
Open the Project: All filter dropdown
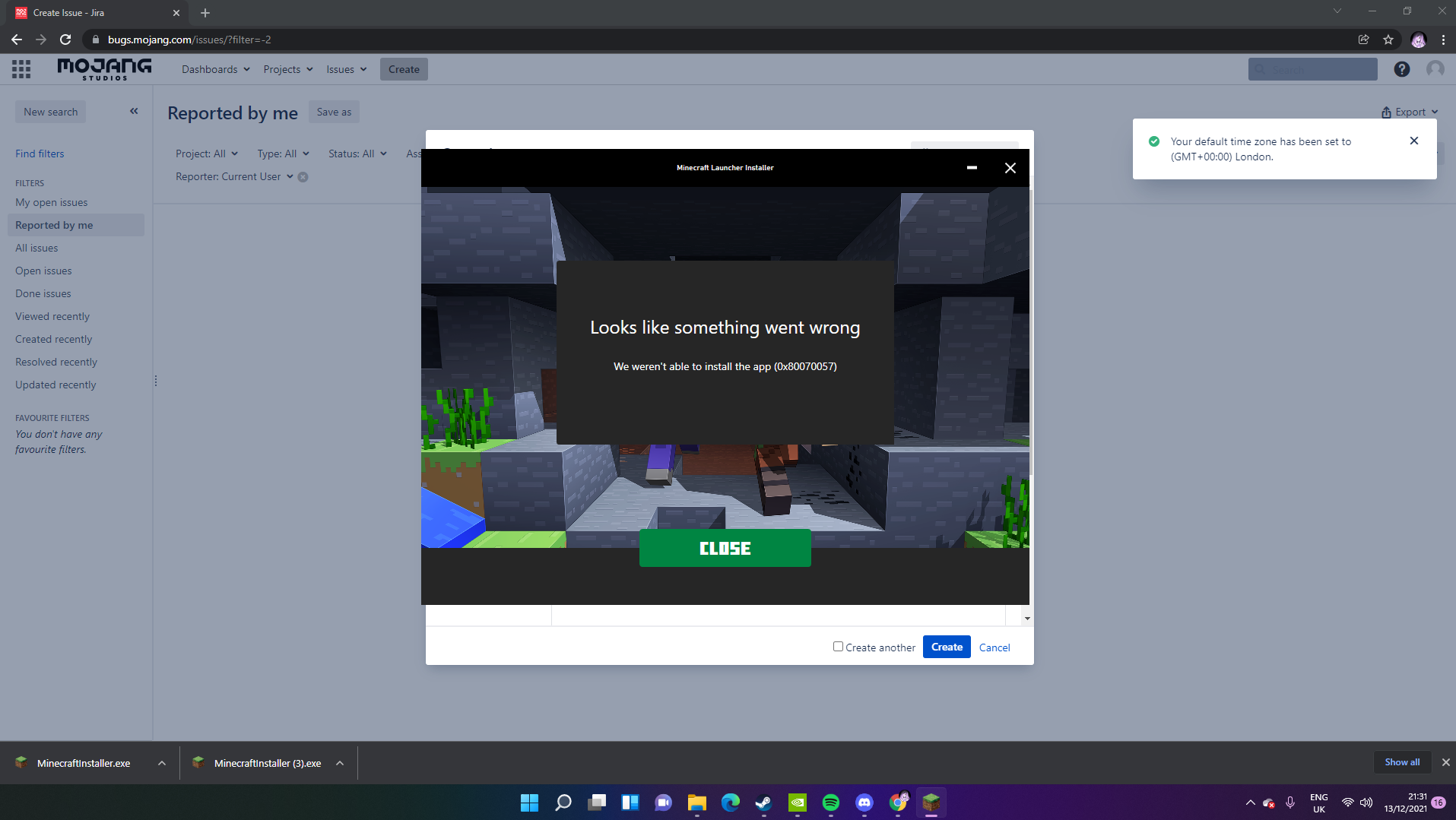click(x=207, y=154)
